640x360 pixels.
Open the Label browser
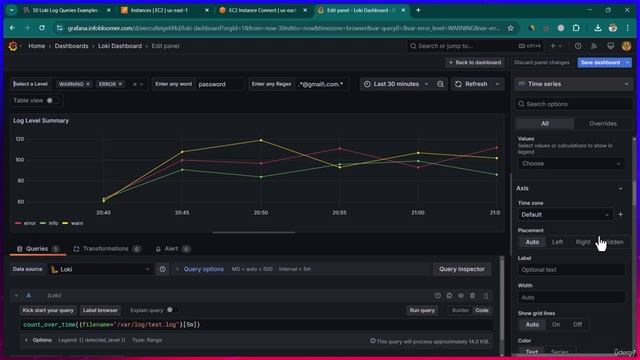click(100, 310)
